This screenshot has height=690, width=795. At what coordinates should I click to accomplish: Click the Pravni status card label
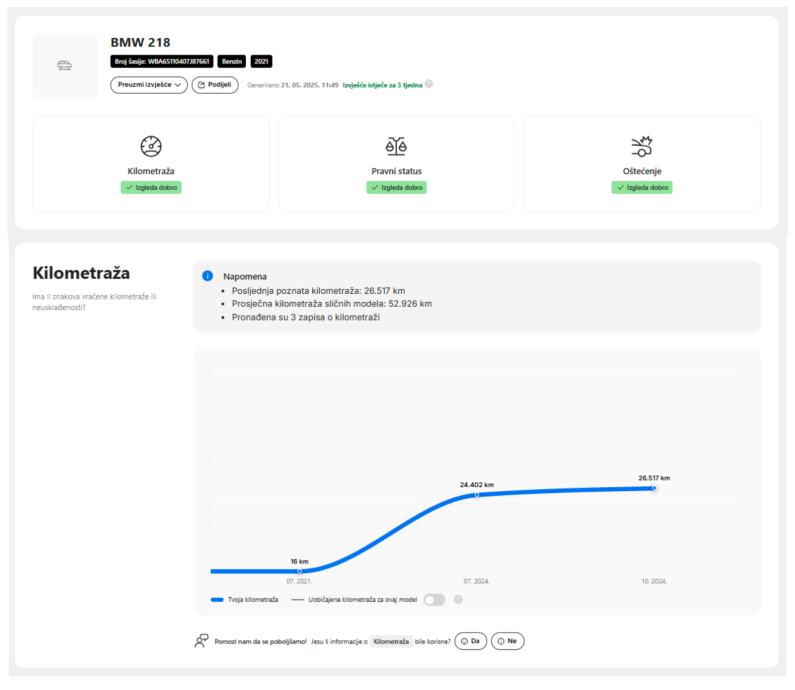coord(396,171)
